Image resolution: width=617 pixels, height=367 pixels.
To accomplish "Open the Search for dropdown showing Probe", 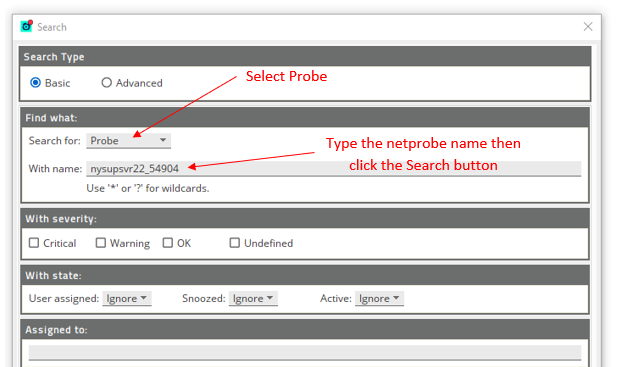I will pyautogui.click(x=129, y=141).
